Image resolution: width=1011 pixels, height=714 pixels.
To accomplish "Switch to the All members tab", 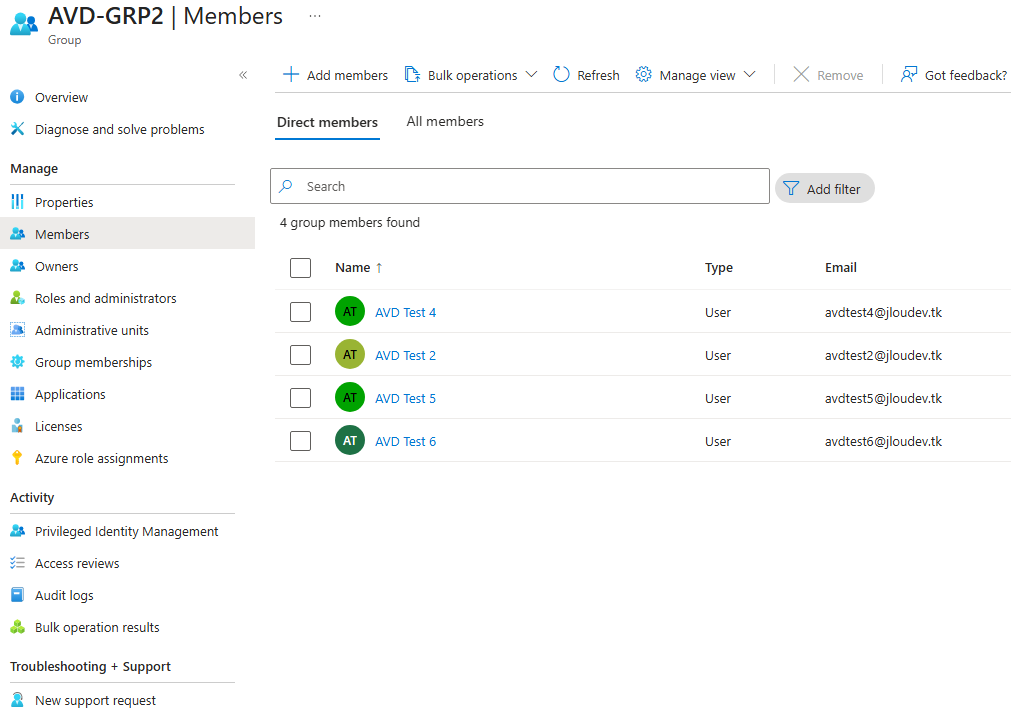I will [445, 122].
